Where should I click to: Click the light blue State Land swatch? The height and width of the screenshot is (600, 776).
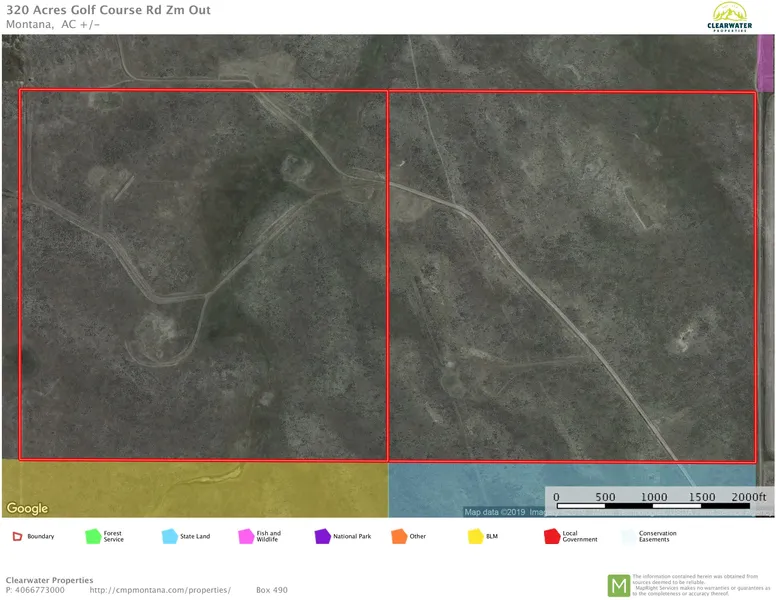[x=169, y=537]
